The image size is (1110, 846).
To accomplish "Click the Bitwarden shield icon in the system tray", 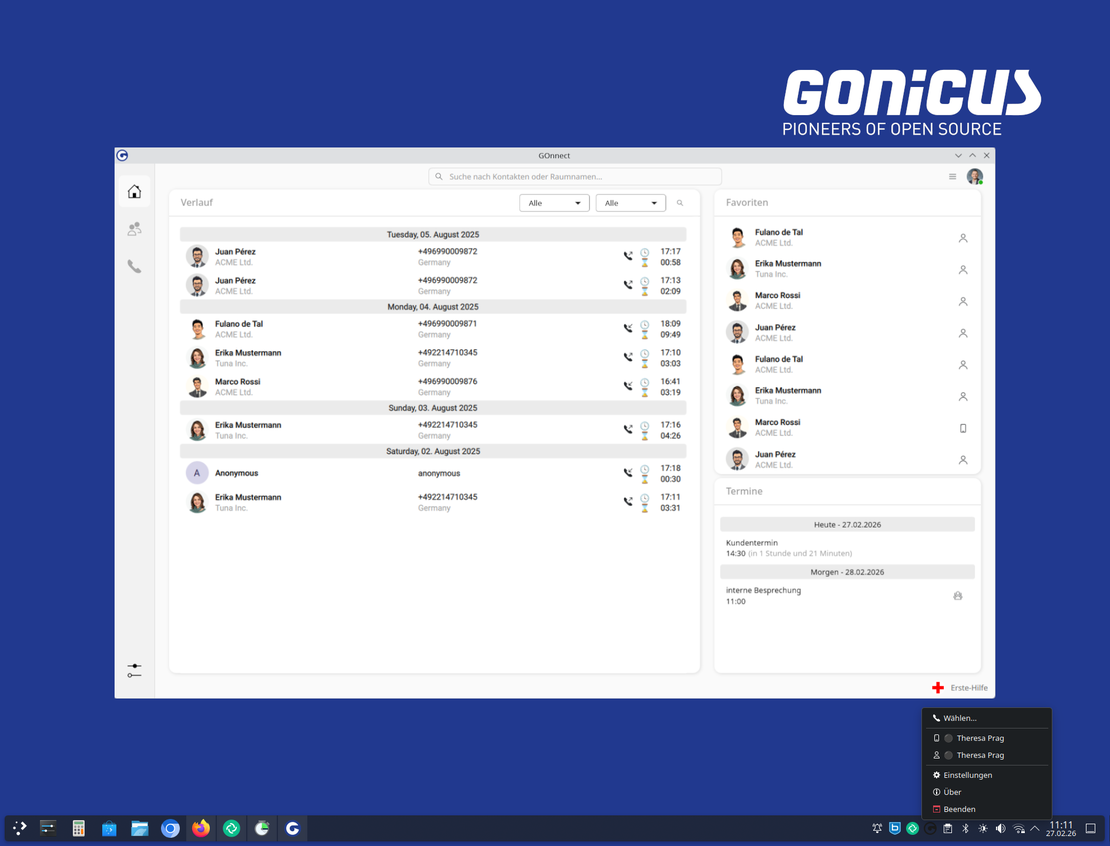I will (895, 828).
